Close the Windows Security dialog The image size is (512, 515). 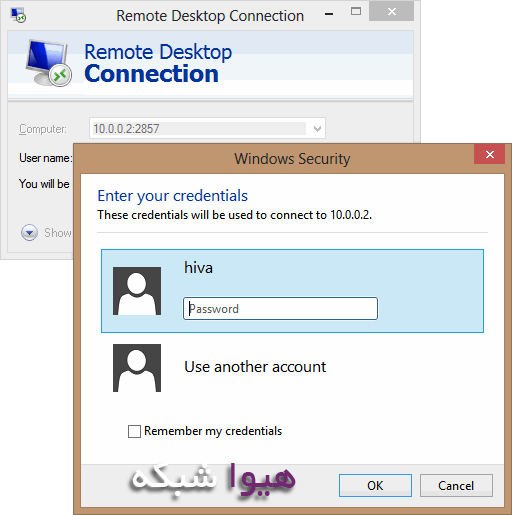(489, 154)
